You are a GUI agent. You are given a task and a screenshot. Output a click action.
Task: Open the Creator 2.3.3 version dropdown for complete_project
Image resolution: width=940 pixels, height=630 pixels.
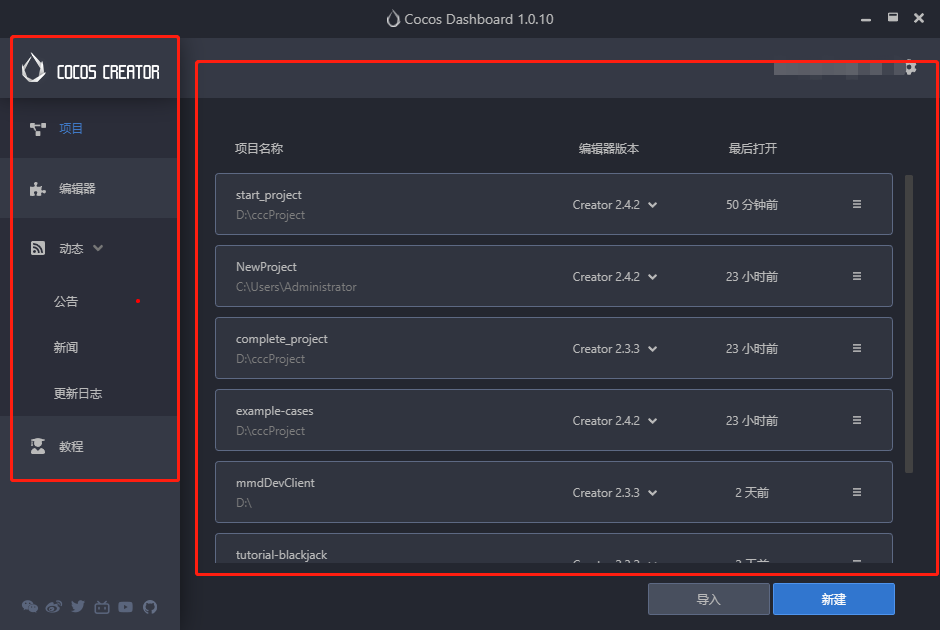[653, 349]
